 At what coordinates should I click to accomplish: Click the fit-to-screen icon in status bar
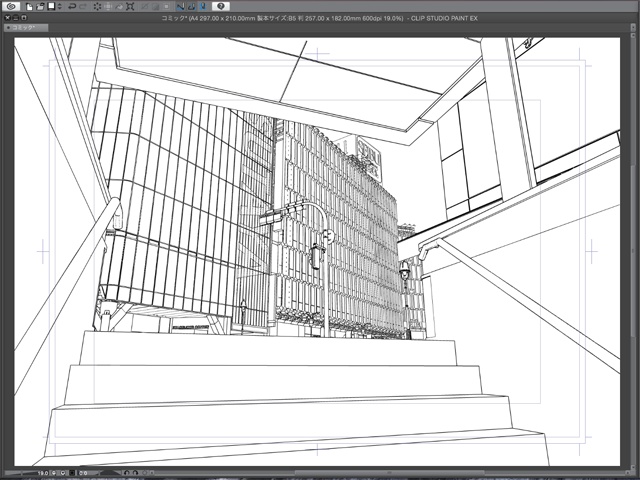72,473
